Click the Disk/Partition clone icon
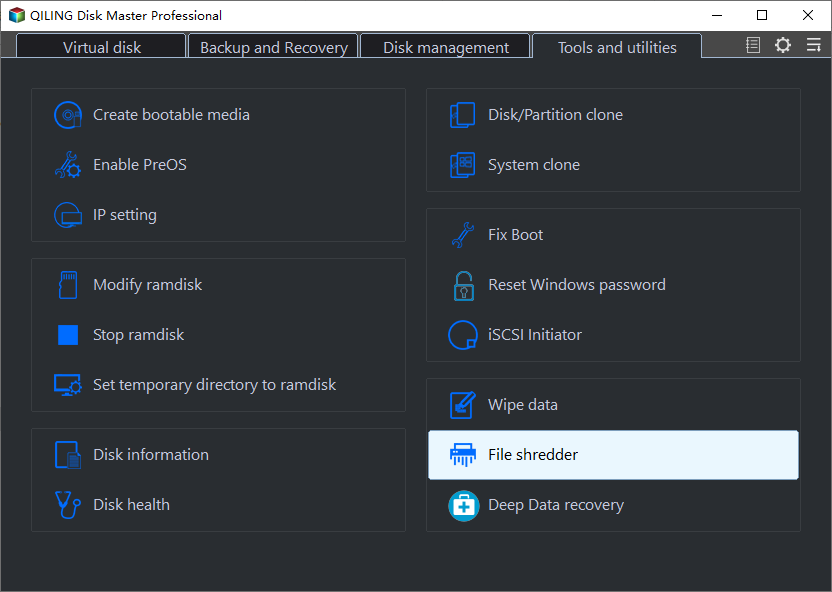This screenshot has width=832, height=592. (x=463, y=115)
